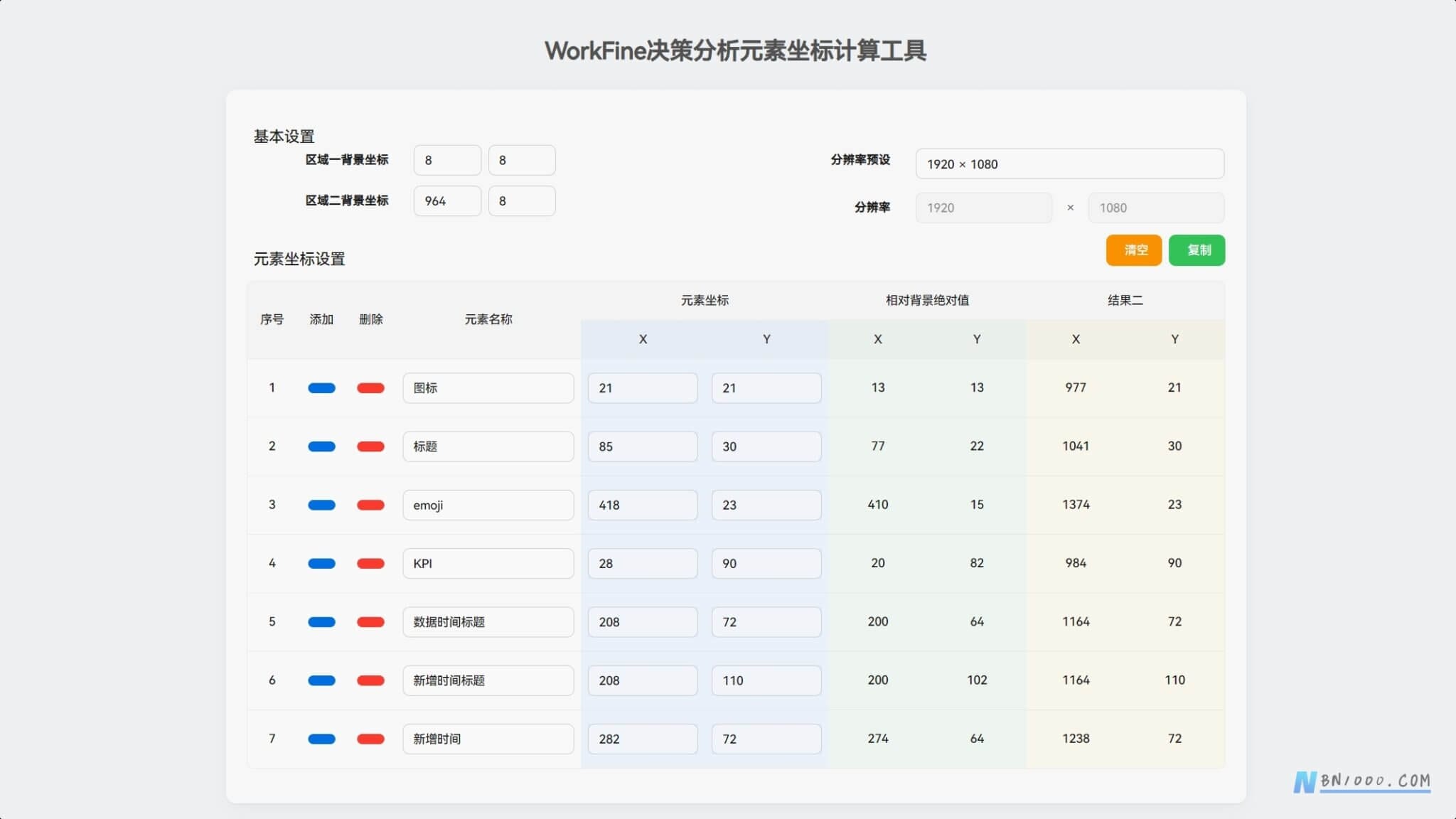
Task: Click the blue add button in row 5
Action: pos(321,622)
